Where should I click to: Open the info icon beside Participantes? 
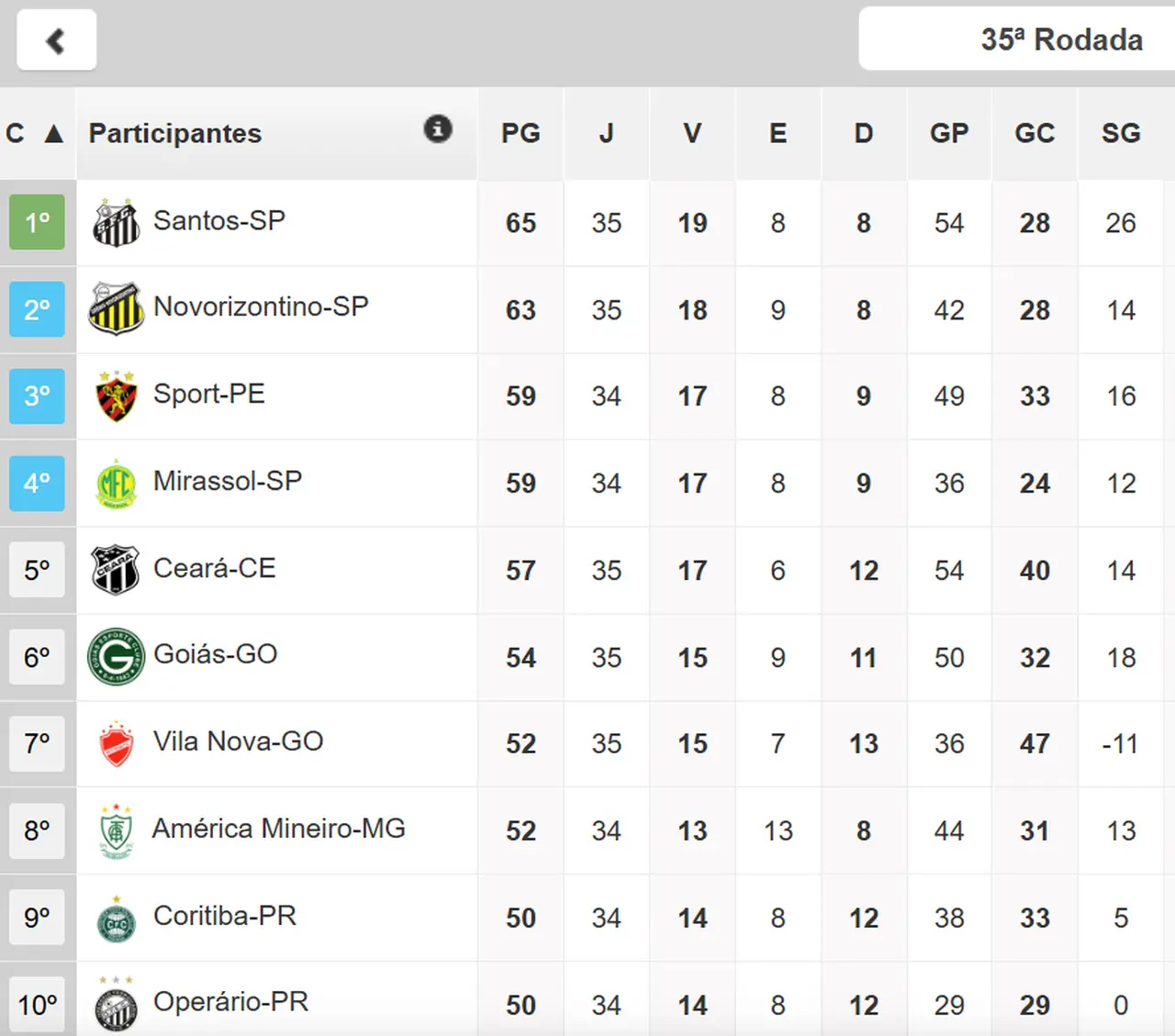(438, 129)
